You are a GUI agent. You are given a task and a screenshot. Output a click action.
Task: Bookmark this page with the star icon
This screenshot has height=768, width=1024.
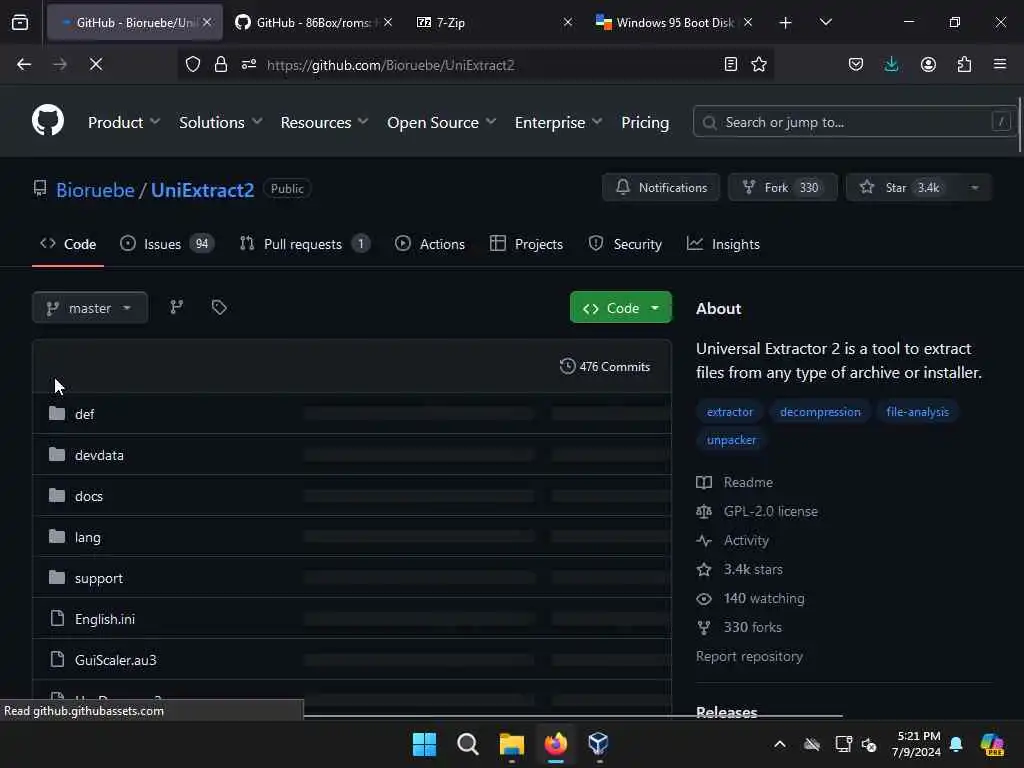759,64
